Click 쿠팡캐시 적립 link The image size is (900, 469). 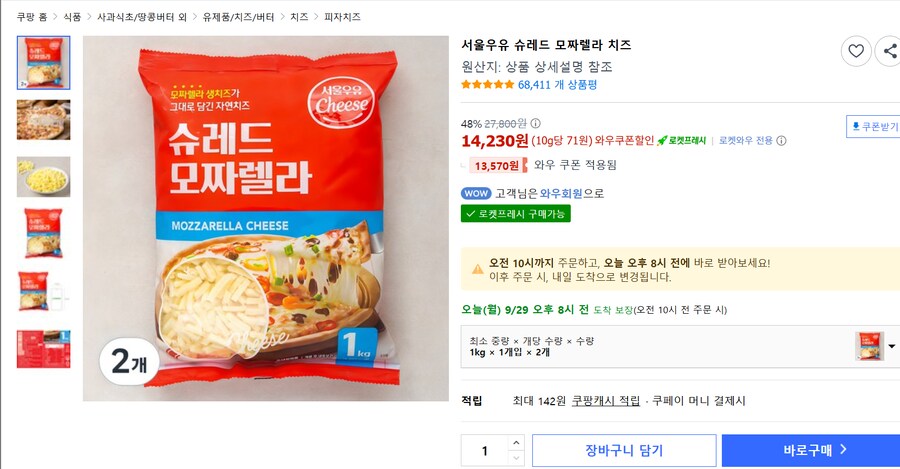(x=606, y=401)
